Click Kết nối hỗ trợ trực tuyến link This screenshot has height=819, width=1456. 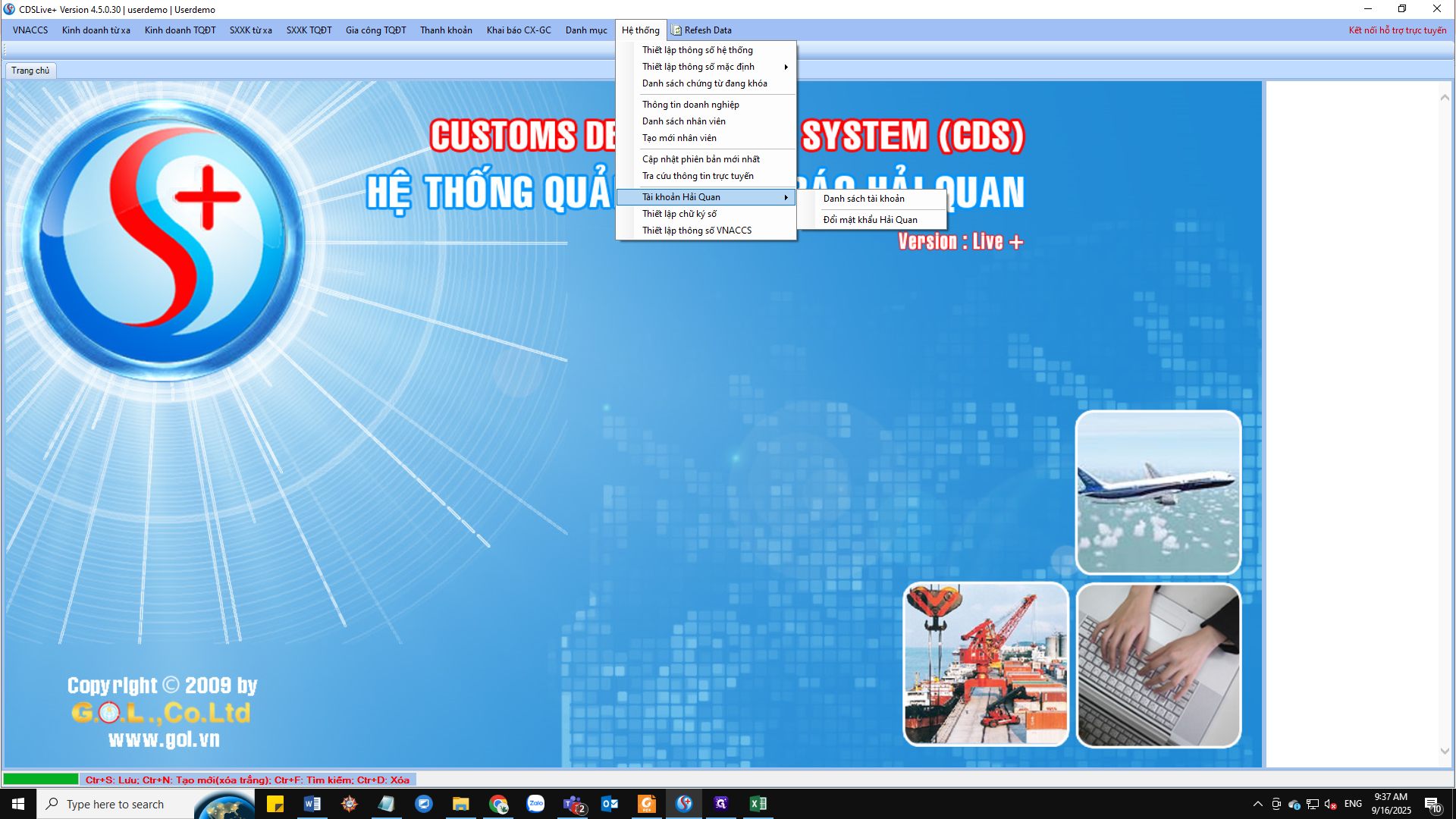click(1397, 30)
